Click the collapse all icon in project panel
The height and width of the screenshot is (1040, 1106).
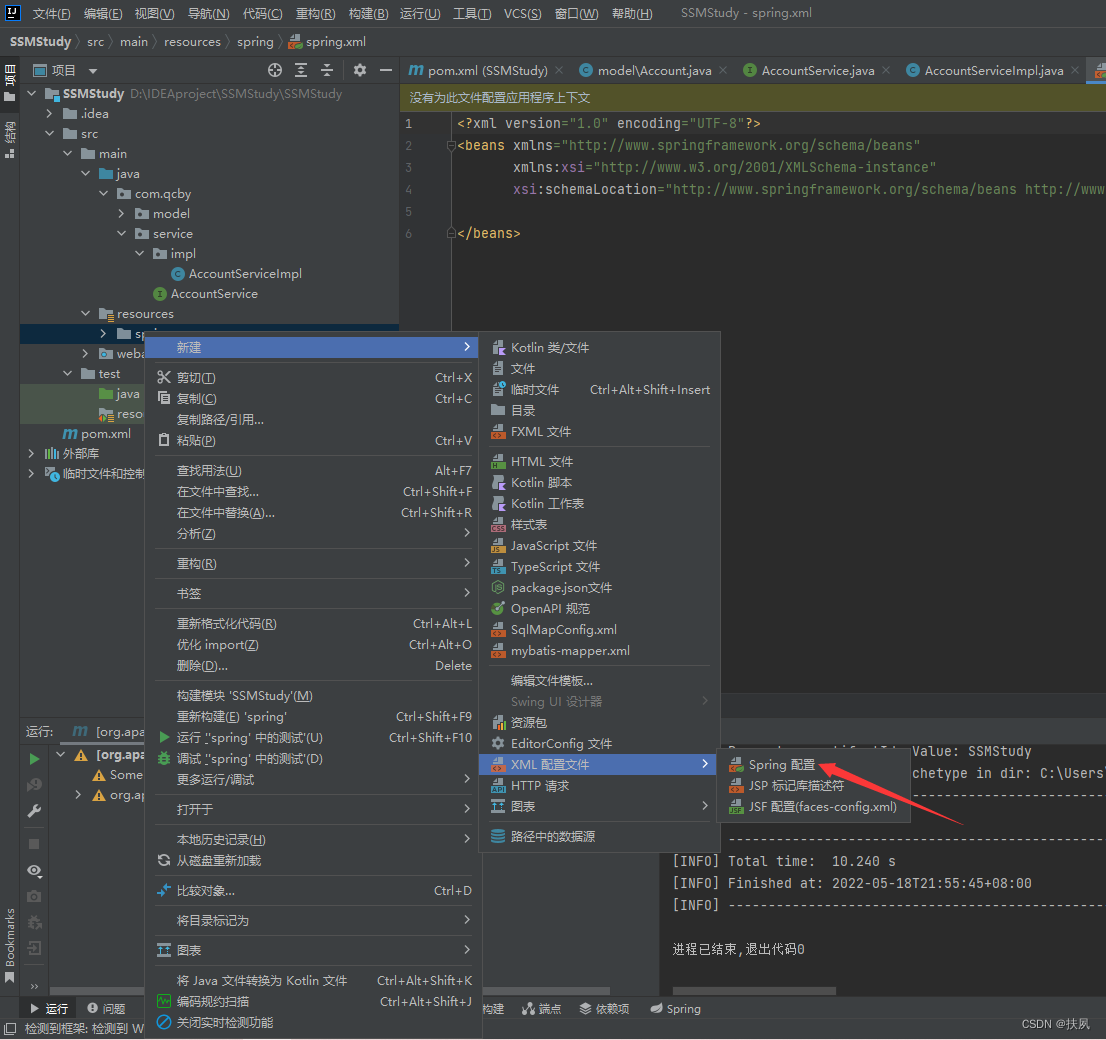[327, 70]
